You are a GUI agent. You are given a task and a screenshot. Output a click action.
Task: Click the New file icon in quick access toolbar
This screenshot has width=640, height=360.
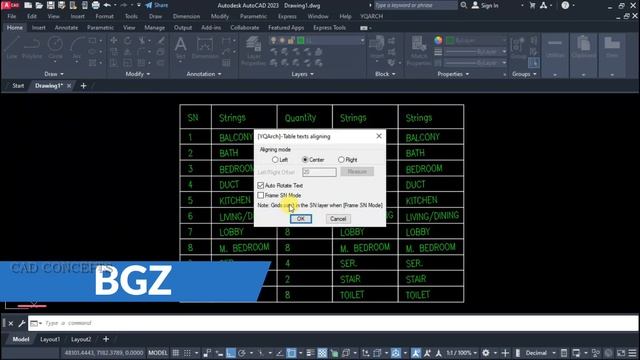tap(28, 5)
